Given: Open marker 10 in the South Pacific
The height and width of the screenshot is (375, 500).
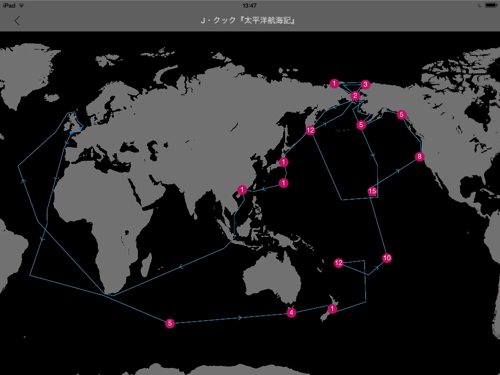Looking at the screenshot, I should tap(387, 258).
